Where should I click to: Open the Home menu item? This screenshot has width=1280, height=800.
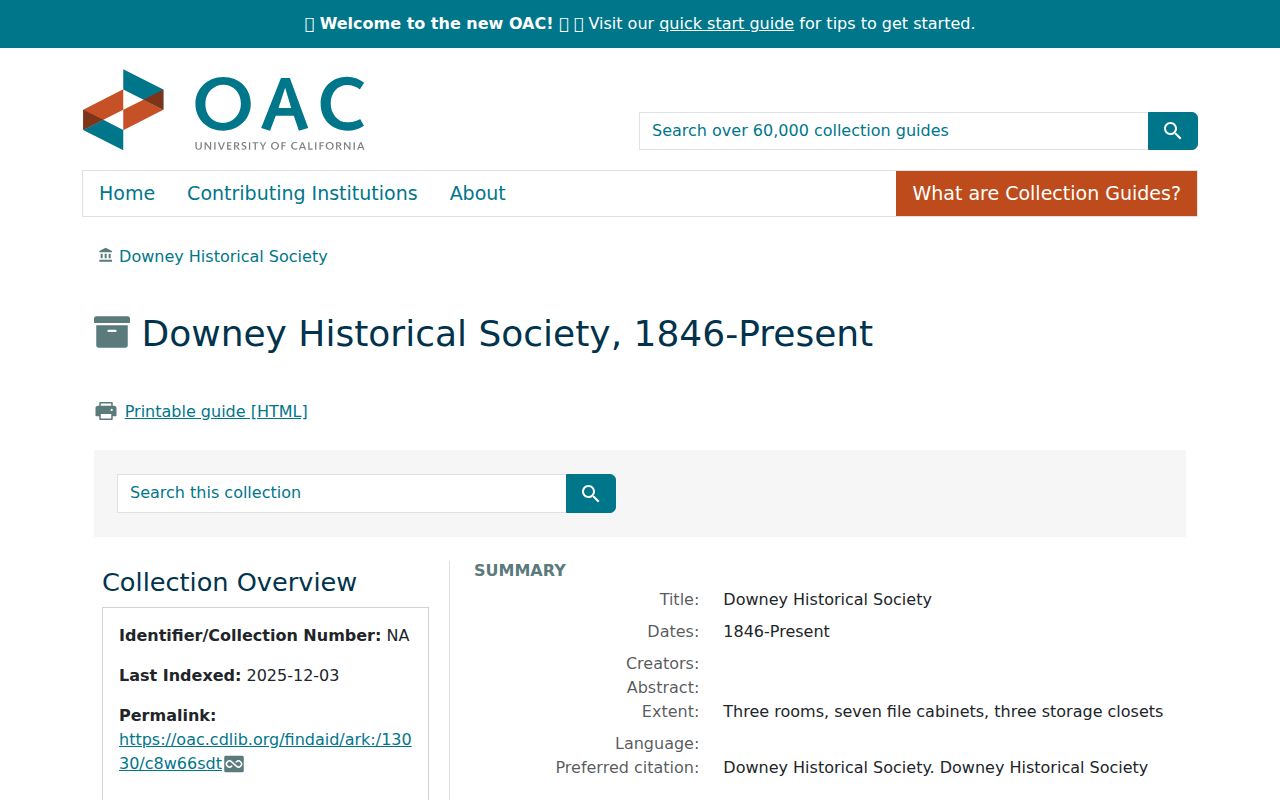pos(127,193)
